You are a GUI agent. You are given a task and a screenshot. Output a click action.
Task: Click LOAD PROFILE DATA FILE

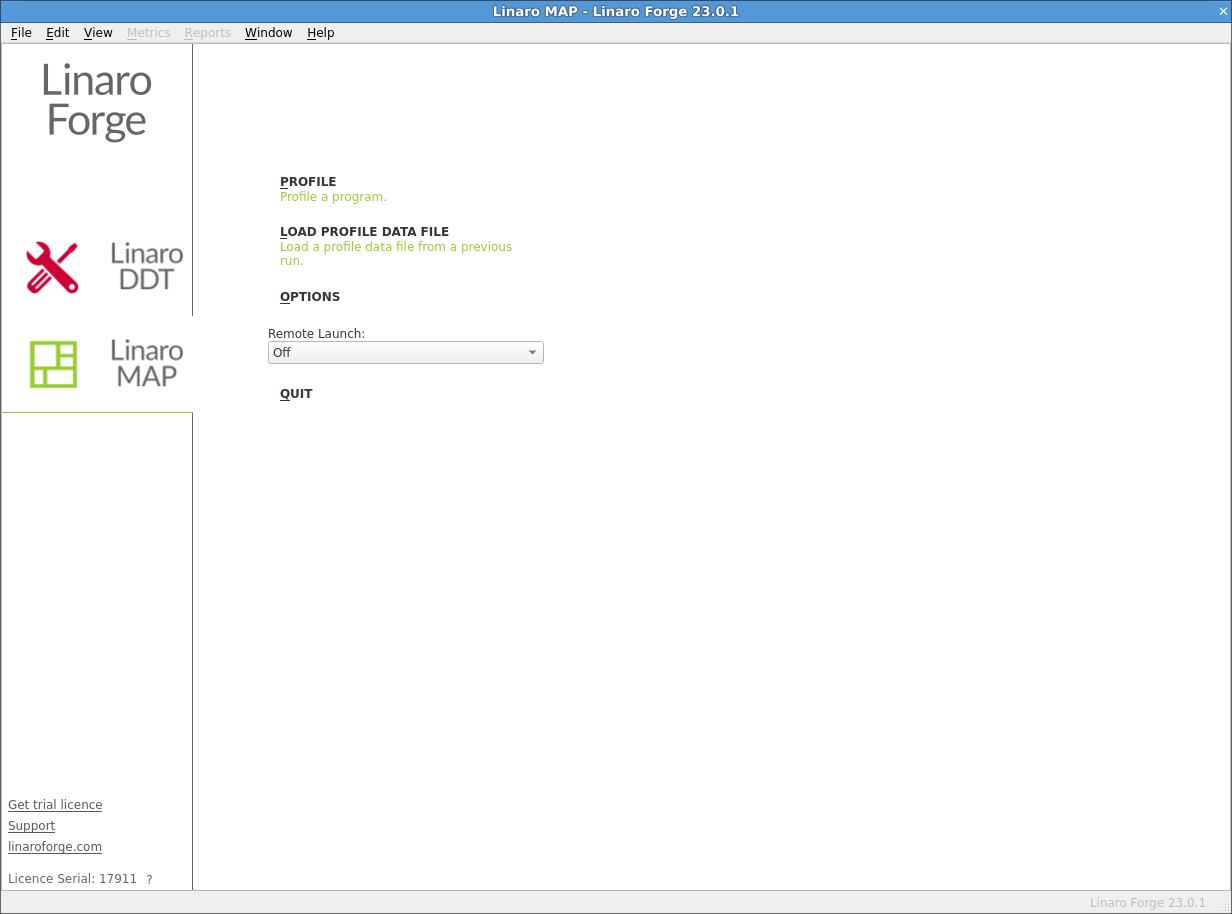(364, 232)
